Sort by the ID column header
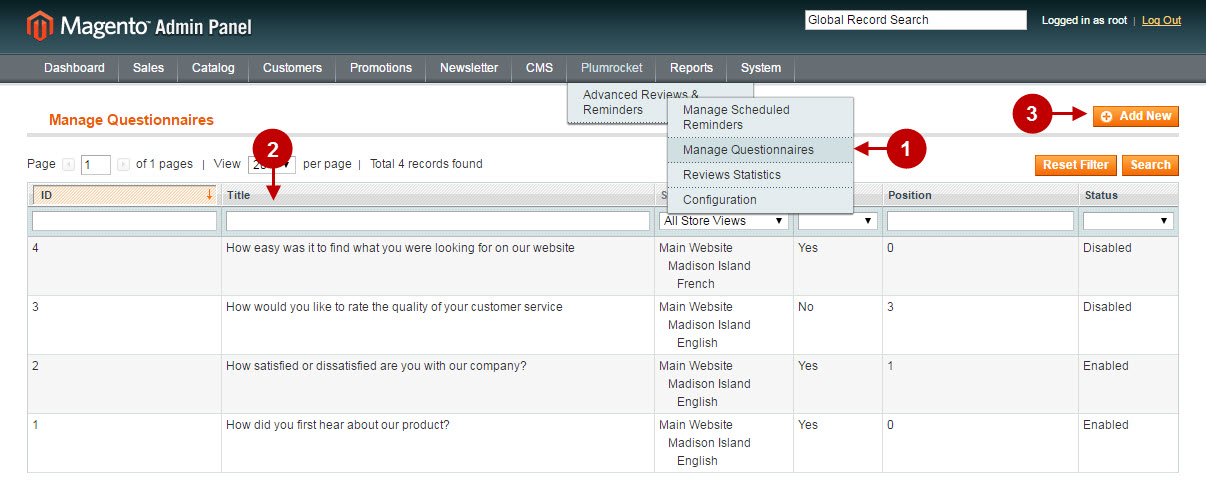Viewport: 1206px width, 483px height. click(x=124, y=195)
